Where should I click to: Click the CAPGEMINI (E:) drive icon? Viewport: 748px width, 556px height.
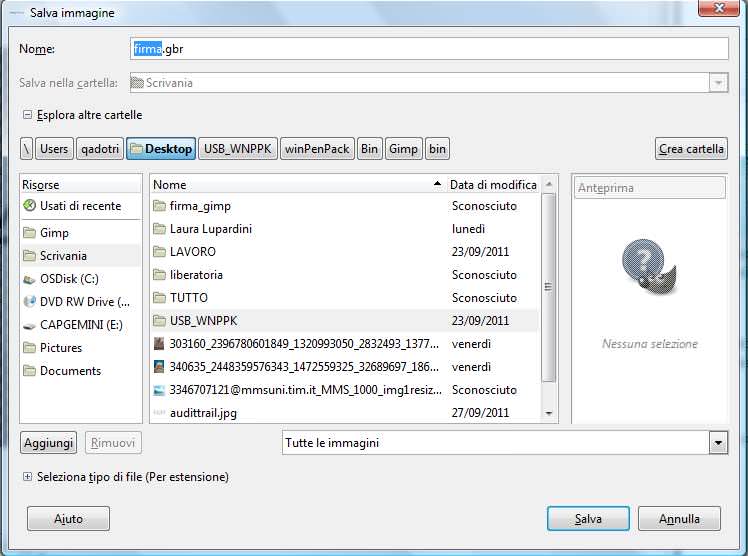click(30, 325)
